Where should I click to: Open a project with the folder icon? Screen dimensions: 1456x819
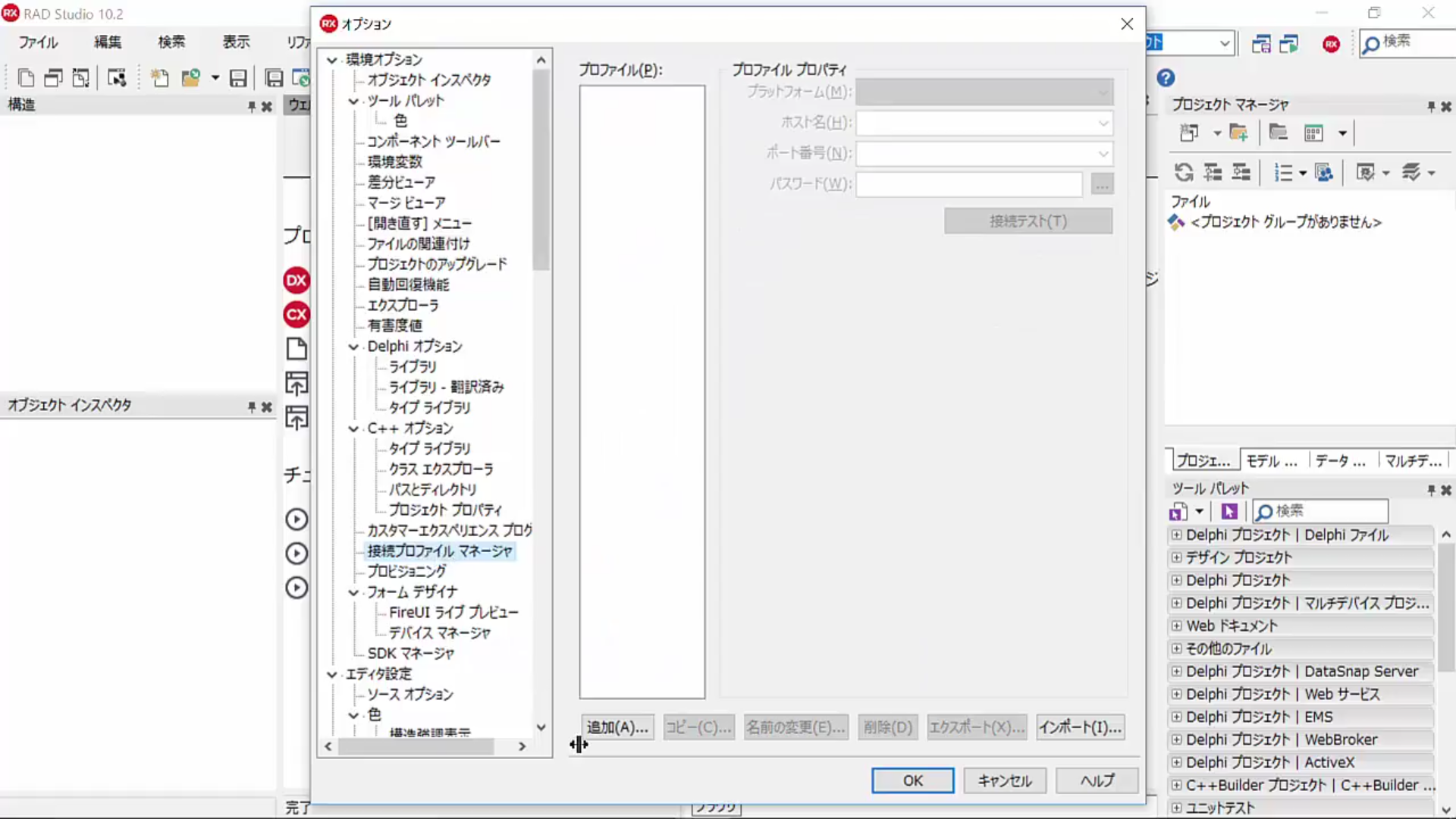point(190,78)
